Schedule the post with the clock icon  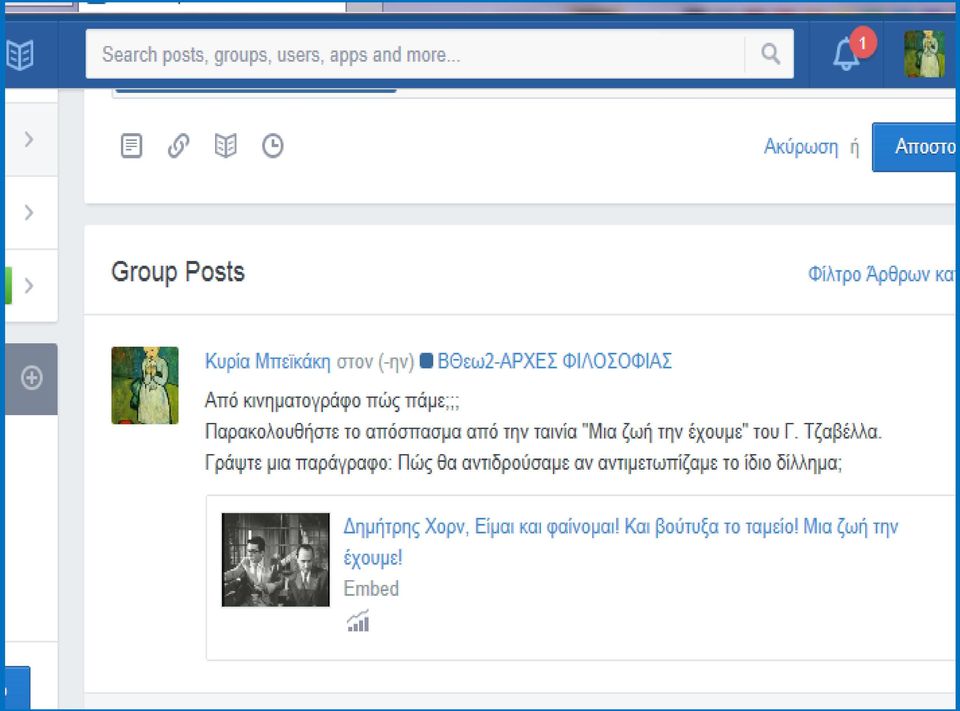point(272,146)
